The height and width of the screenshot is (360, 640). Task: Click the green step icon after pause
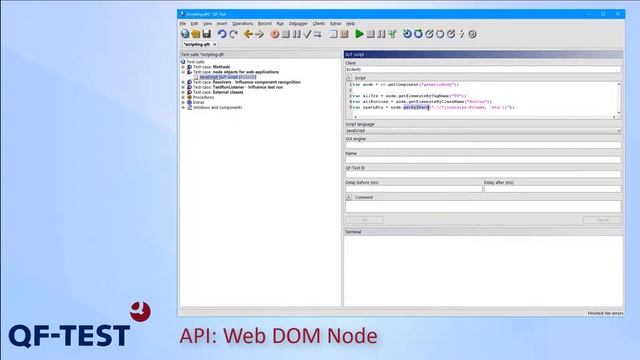click(392, 34)
